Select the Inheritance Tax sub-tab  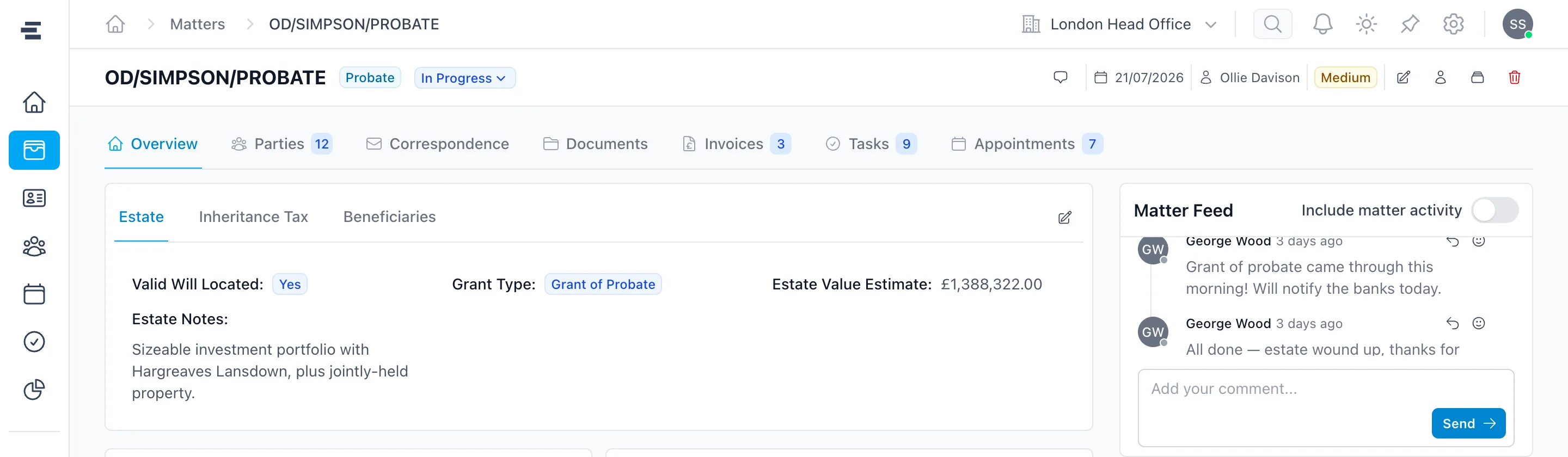coord(253,217)
